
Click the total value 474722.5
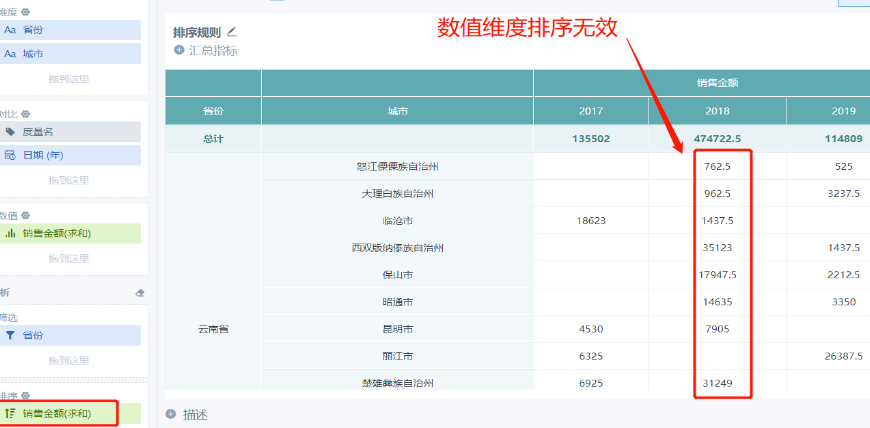(717, 139)
